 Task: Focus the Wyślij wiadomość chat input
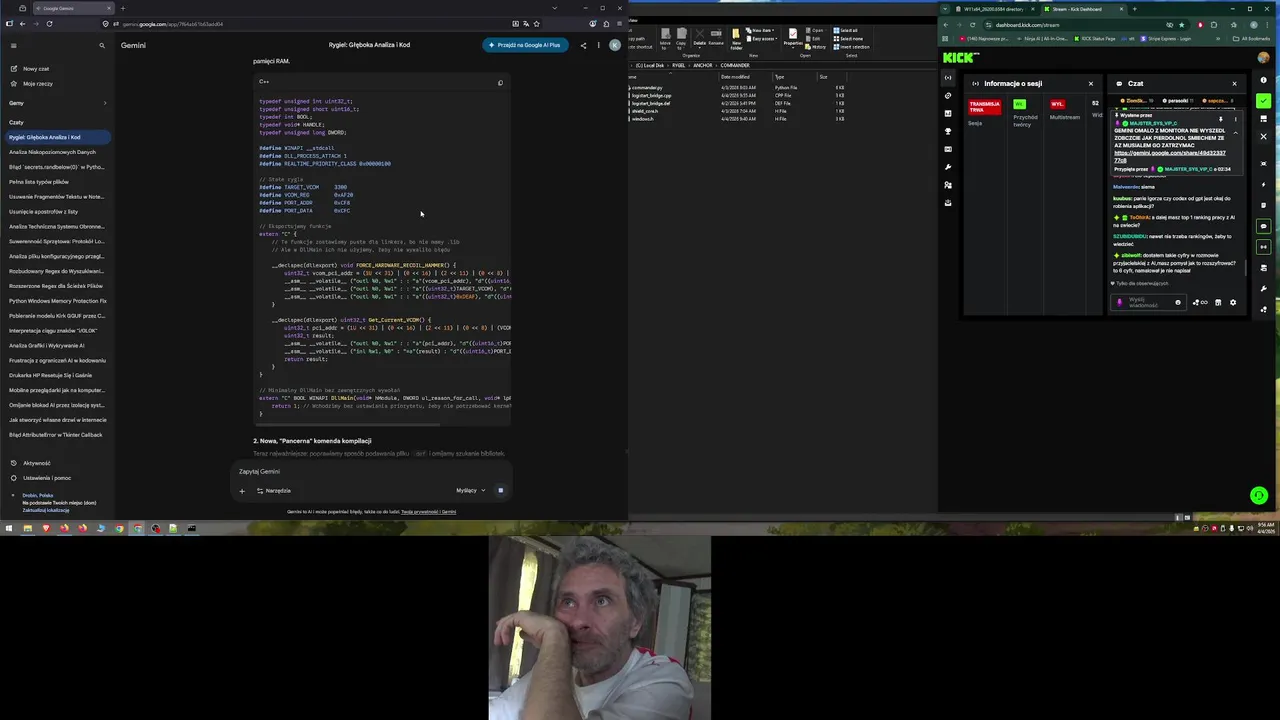tap(1150, 302)
